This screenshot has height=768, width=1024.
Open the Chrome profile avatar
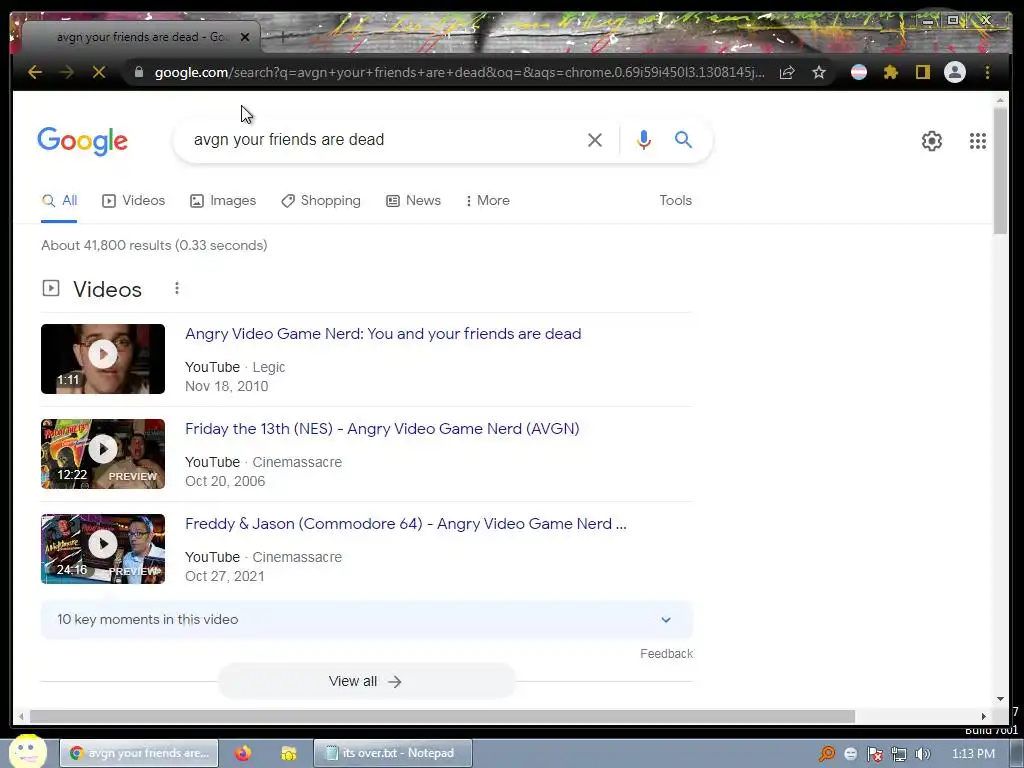click(955, 72)
